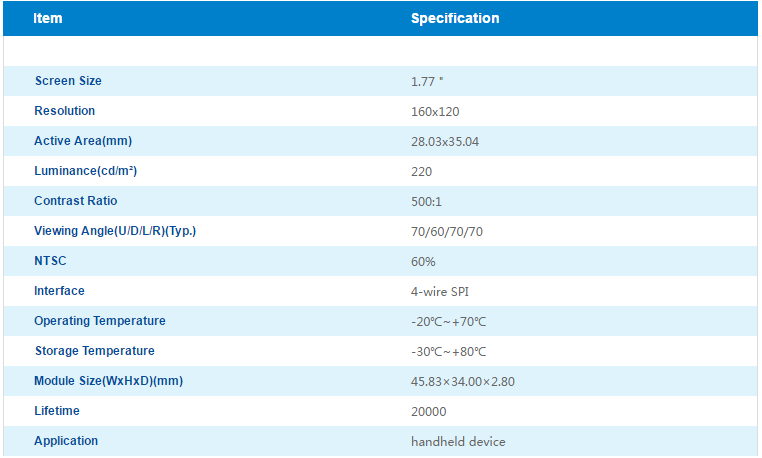Select the 'Active Area(mm)' label

[83, 141]
